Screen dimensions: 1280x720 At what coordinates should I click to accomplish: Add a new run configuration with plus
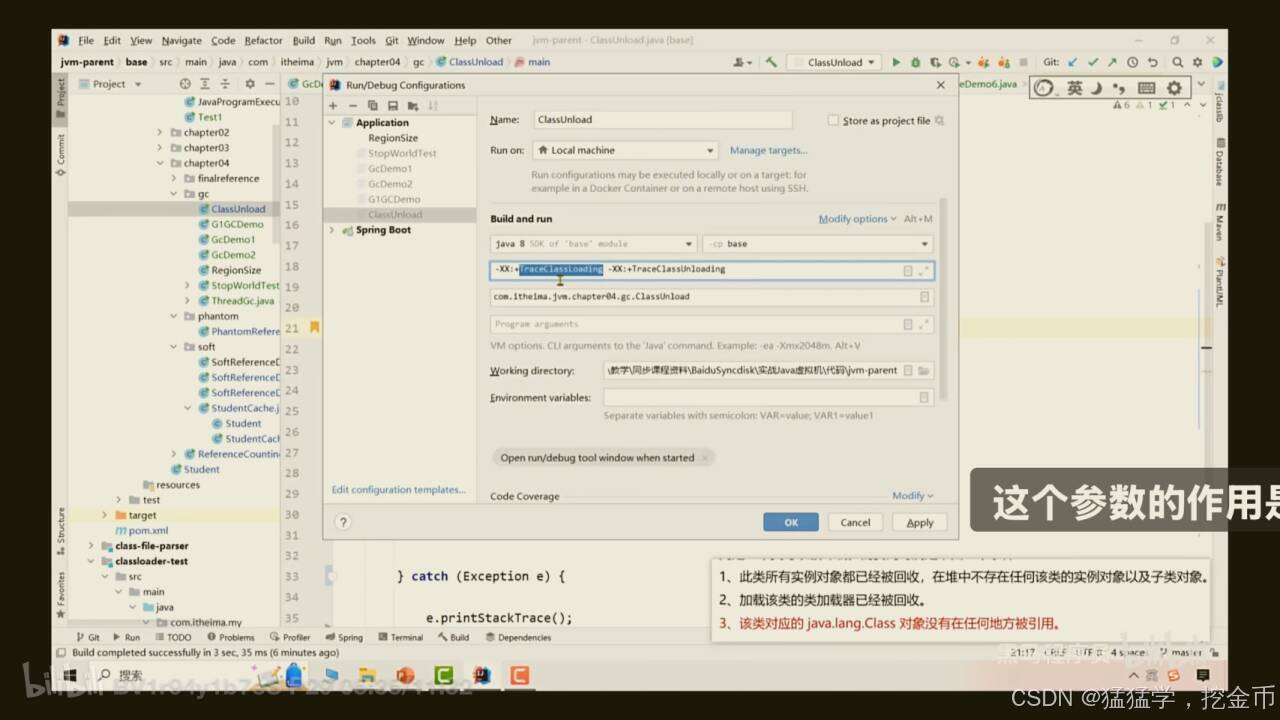(x=333, y=105)
